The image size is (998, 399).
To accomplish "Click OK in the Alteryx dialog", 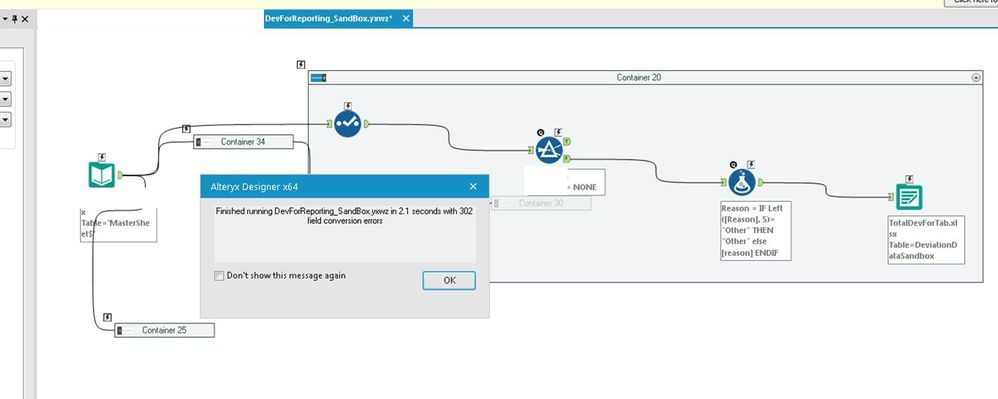I will [x=449, y=280].
